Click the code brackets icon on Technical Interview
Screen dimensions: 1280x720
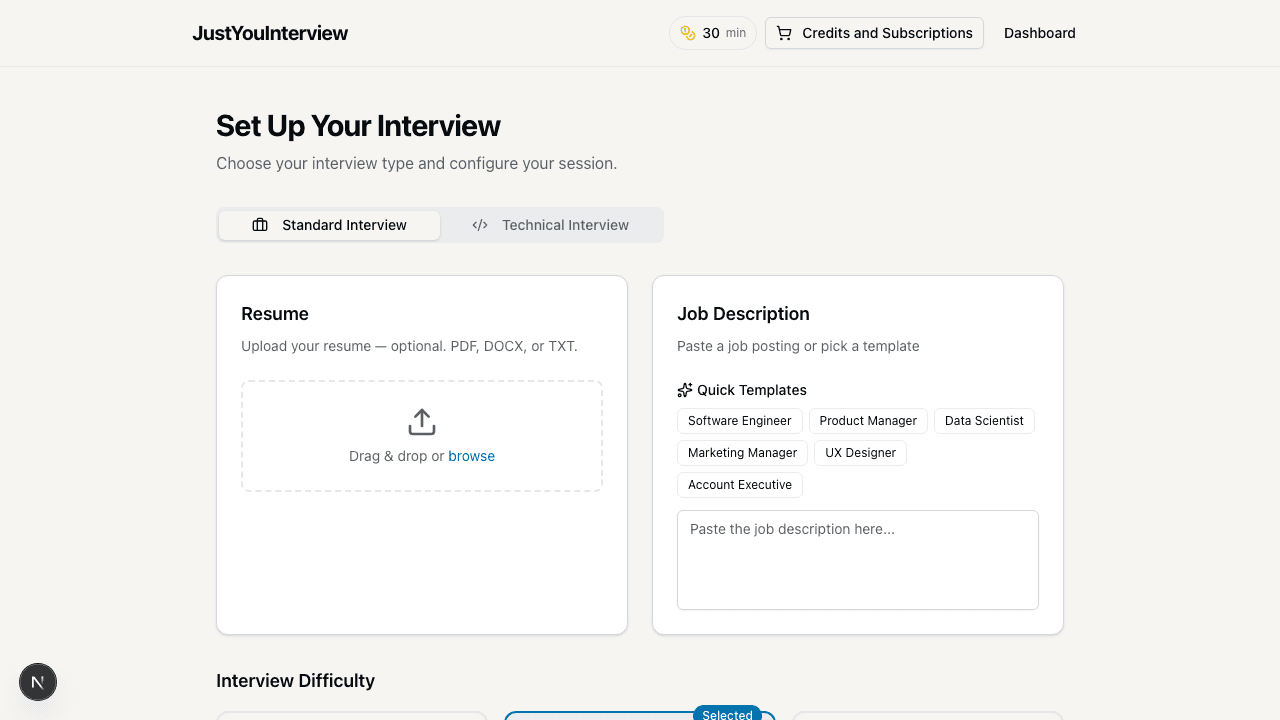(480, 225)
